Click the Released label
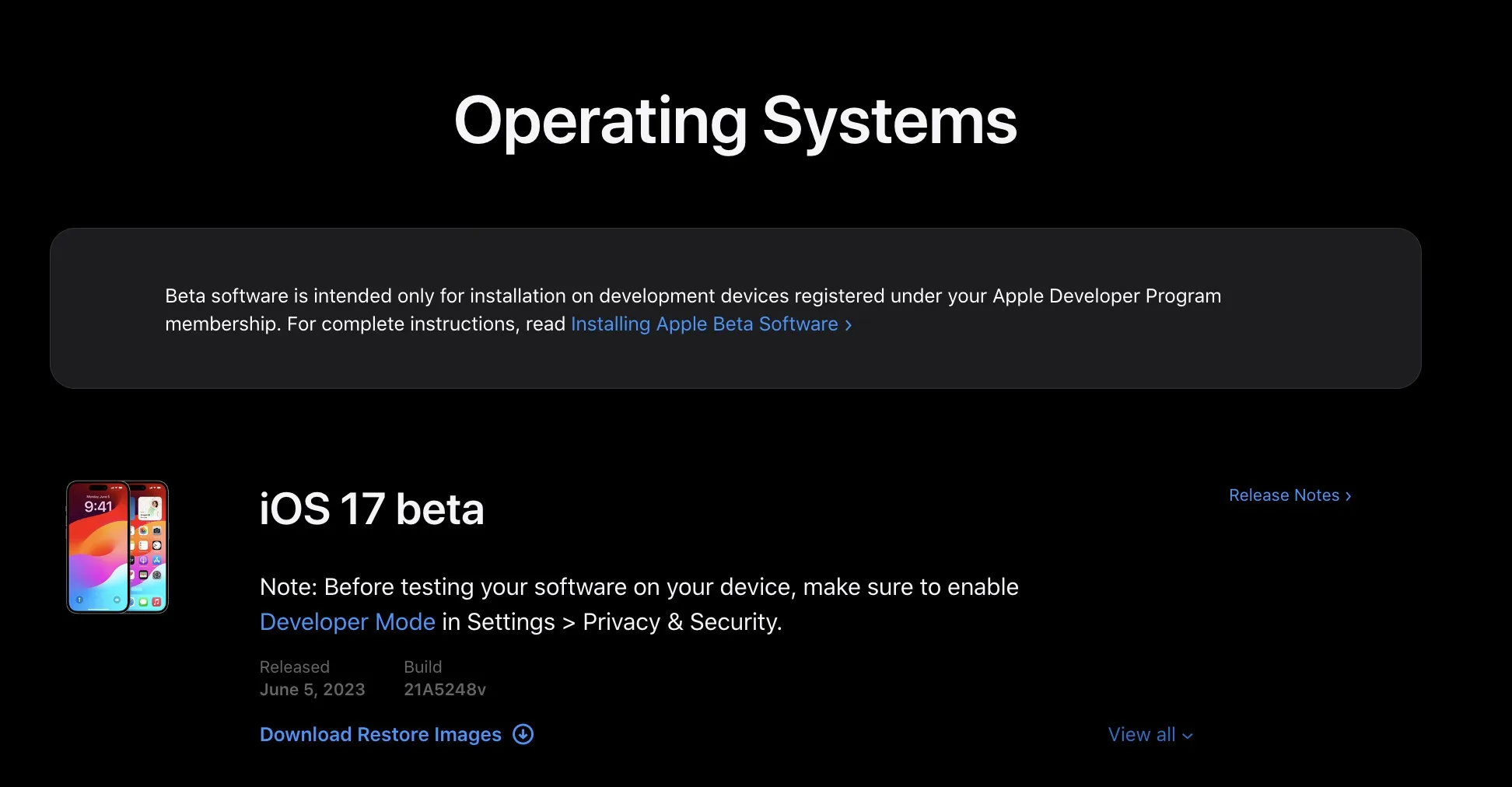Viewport: 1512px width, 787px height. coord(295,667)
